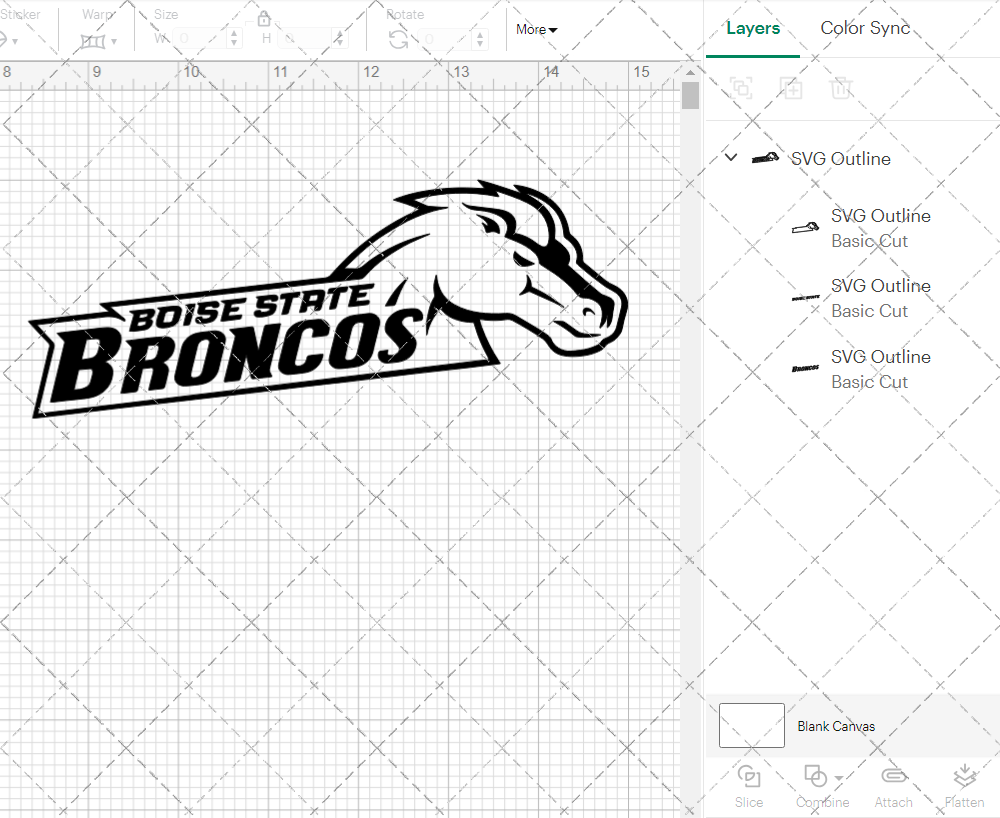The height and width of the screenshot is (818, 1000).
Task: Select the Slice tool
Action: click(749, 785)
